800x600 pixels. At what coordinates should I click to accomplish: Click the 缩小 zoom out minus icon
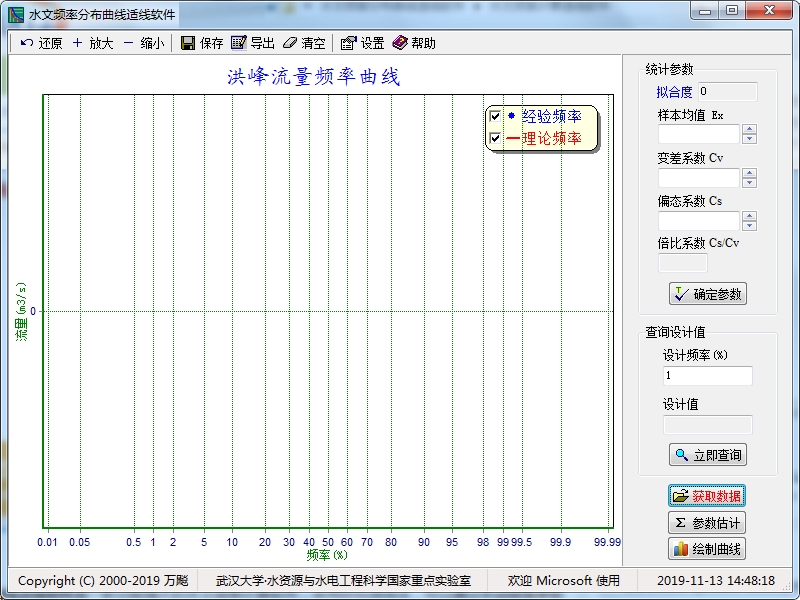(128, 43)
